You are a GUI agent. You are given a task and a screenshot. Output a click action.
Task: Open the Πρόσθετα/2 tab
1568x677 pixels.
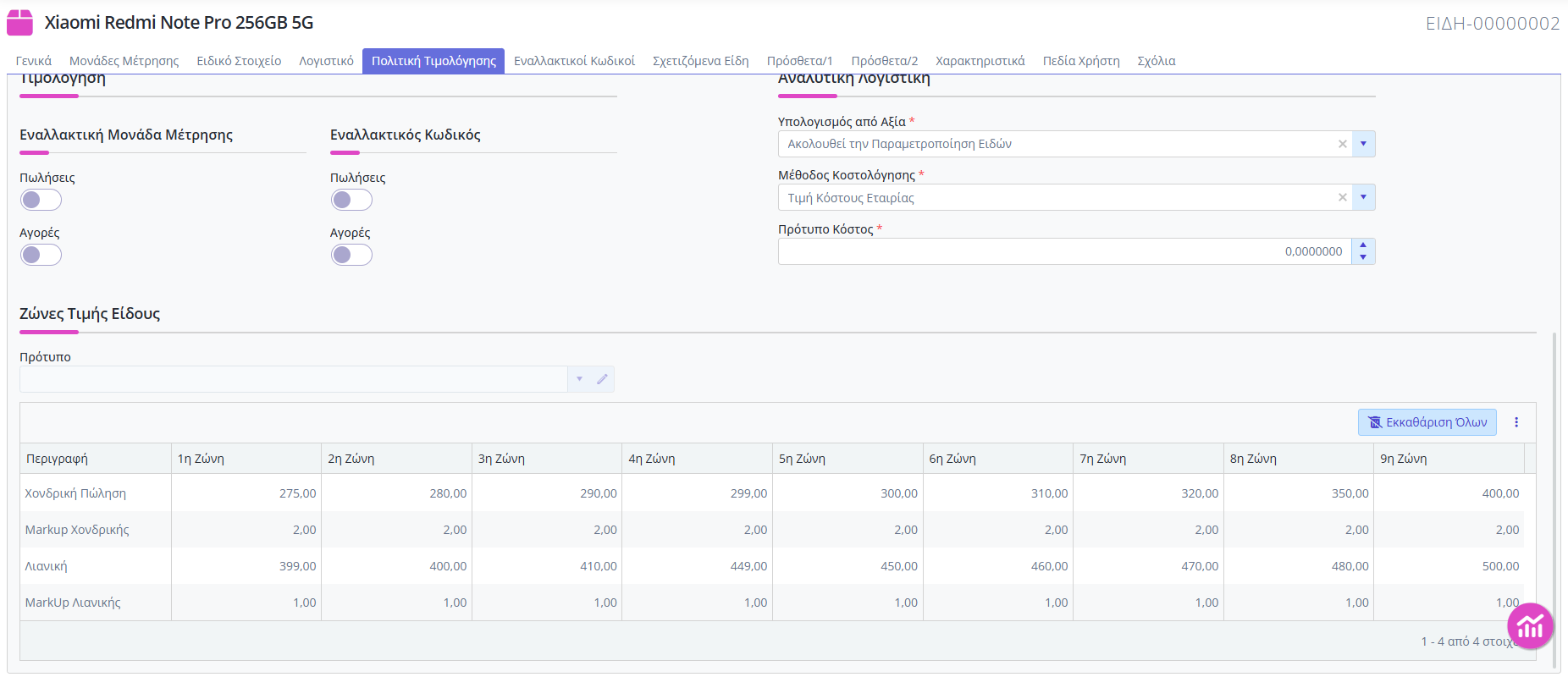point(885,61)
